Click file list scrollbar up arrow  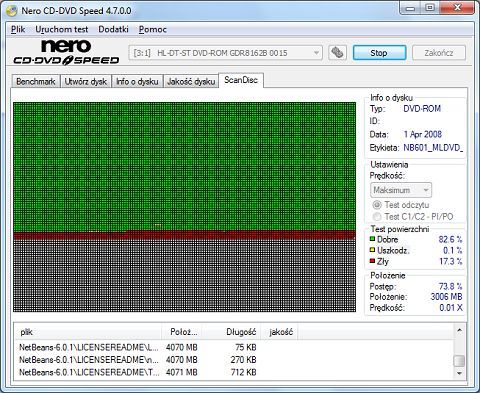[x=459, y=330]
